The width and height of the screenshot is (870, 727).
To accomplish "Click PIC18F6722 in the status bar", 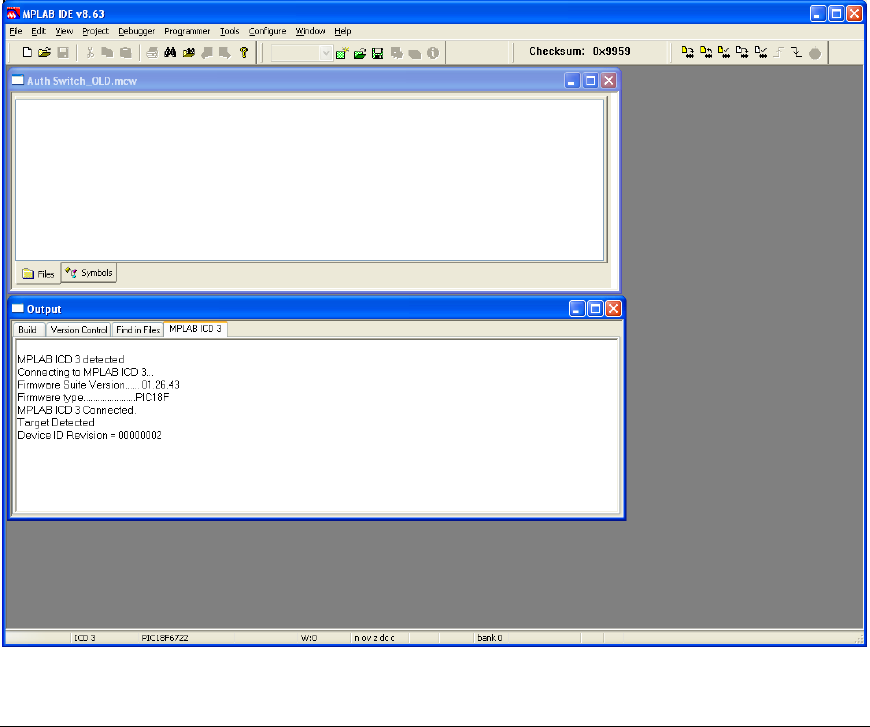I will click(165, 638).
